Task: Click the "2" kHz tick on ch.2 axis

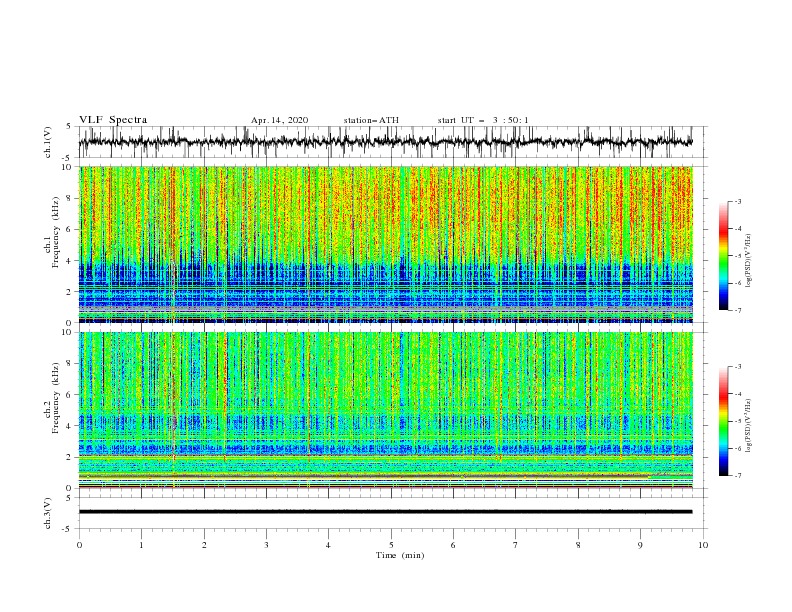Action: click(x=70, y=457)
